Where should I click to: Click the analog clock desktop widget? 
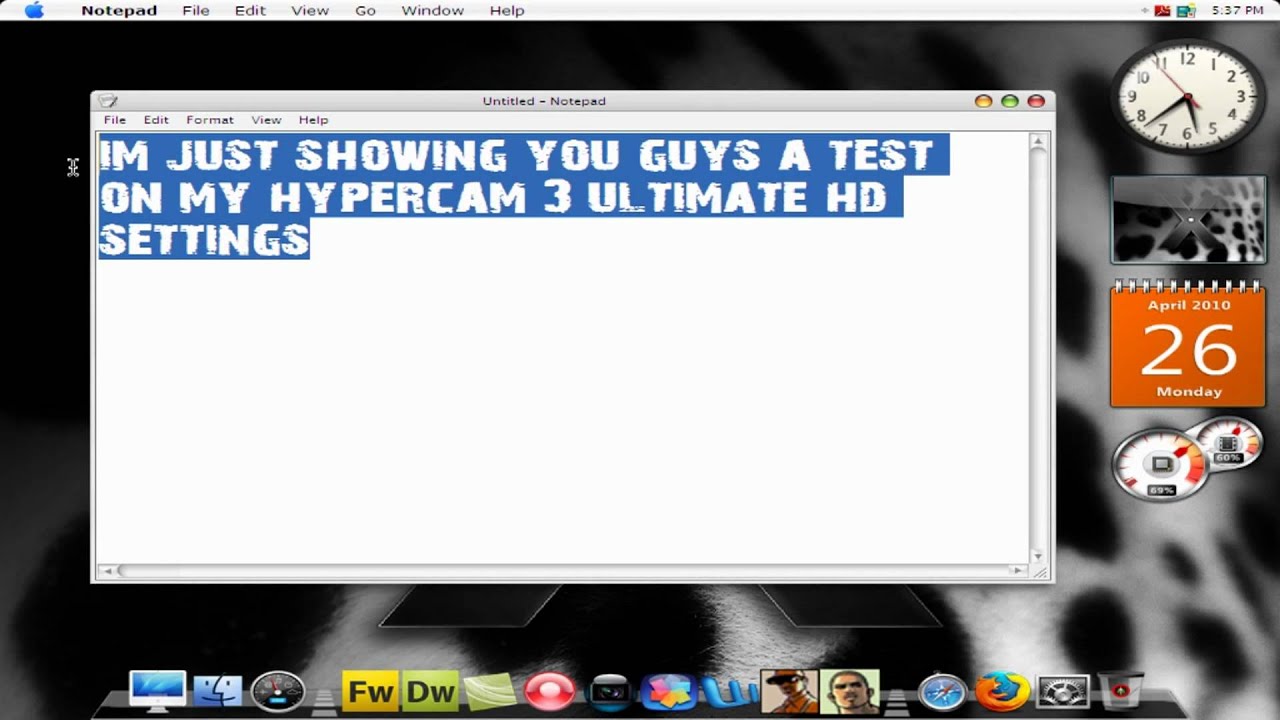pos(1188,97)
